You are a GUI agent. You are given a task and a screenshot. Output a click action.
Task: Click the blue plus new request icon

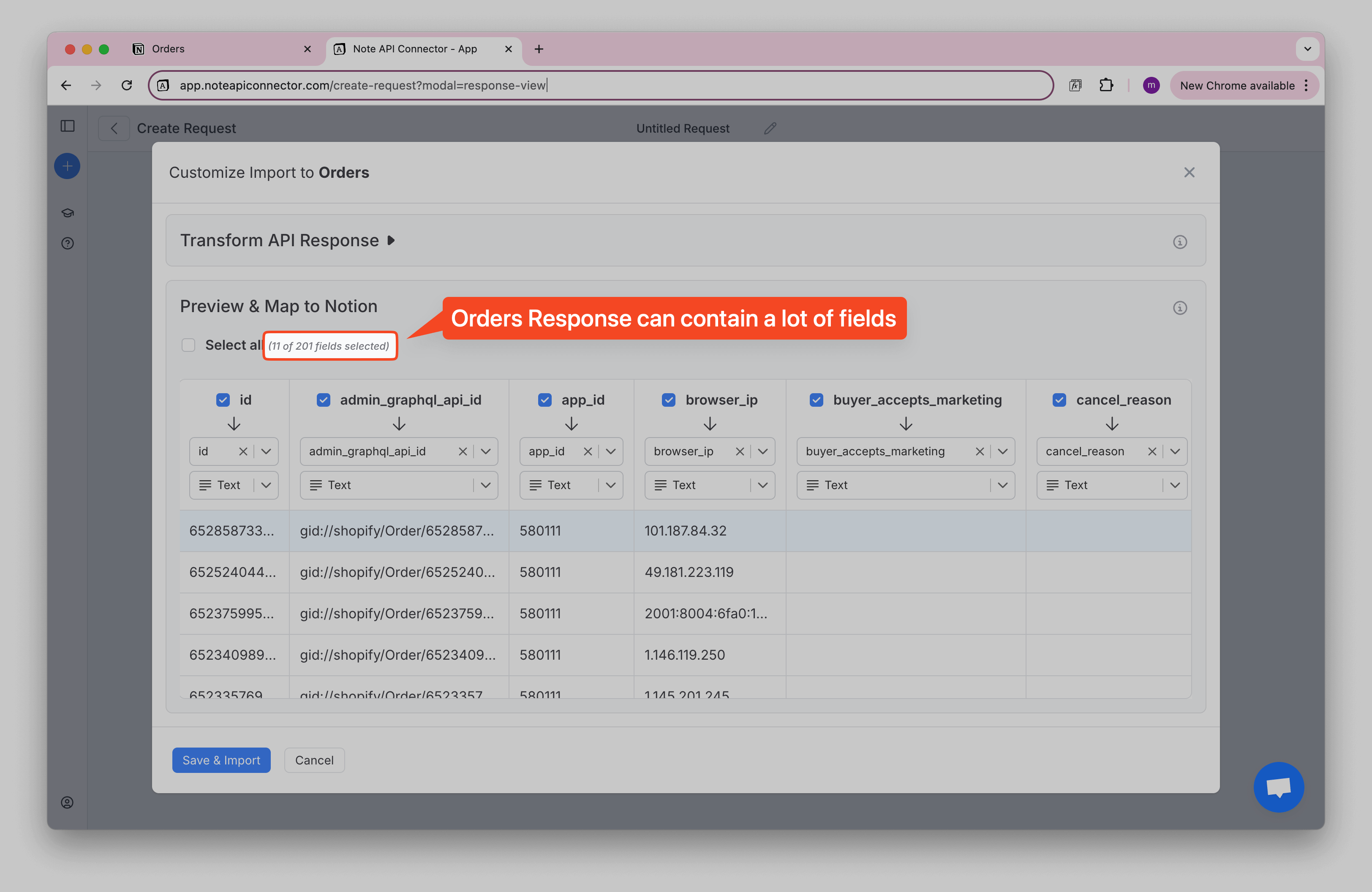[x=68, y=166]
